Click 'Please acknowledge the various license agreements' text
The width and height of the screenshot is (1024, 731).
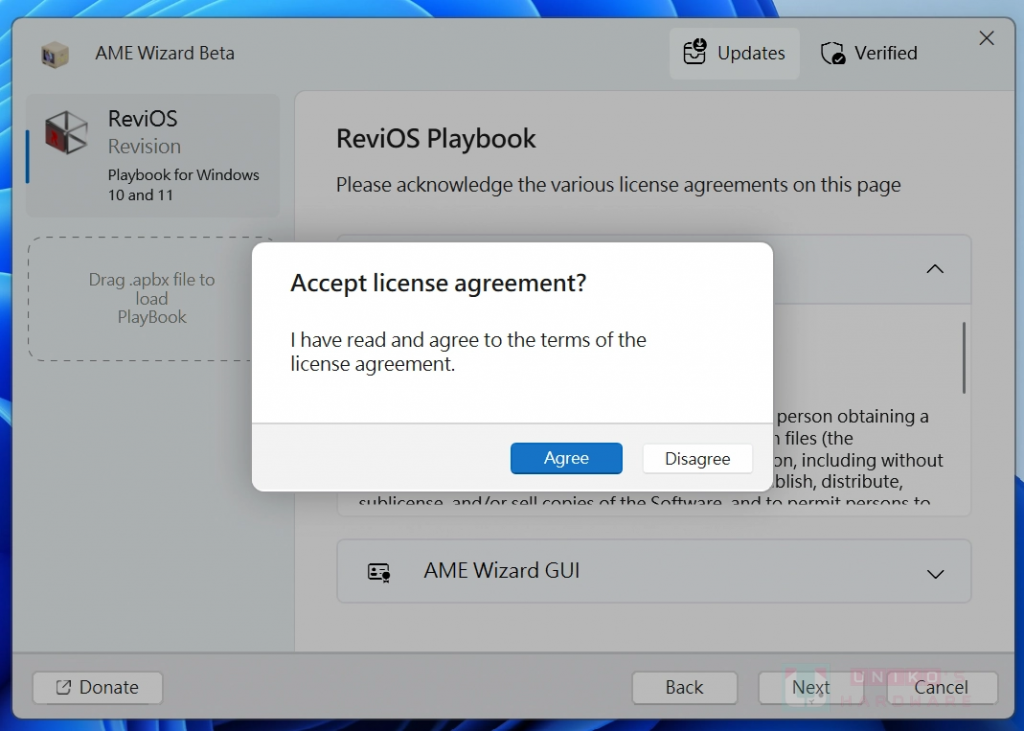point(618,185)
